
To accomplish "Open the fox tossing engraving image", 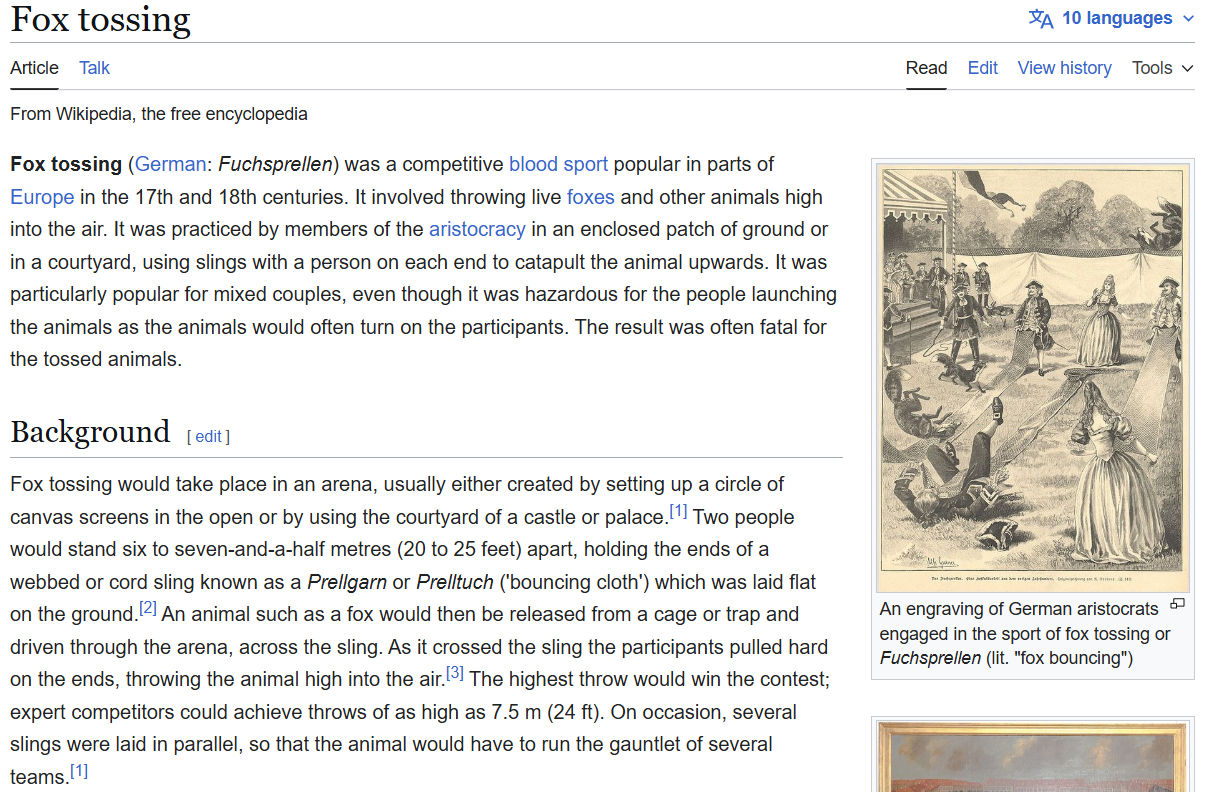I will tap(1032, 377).
